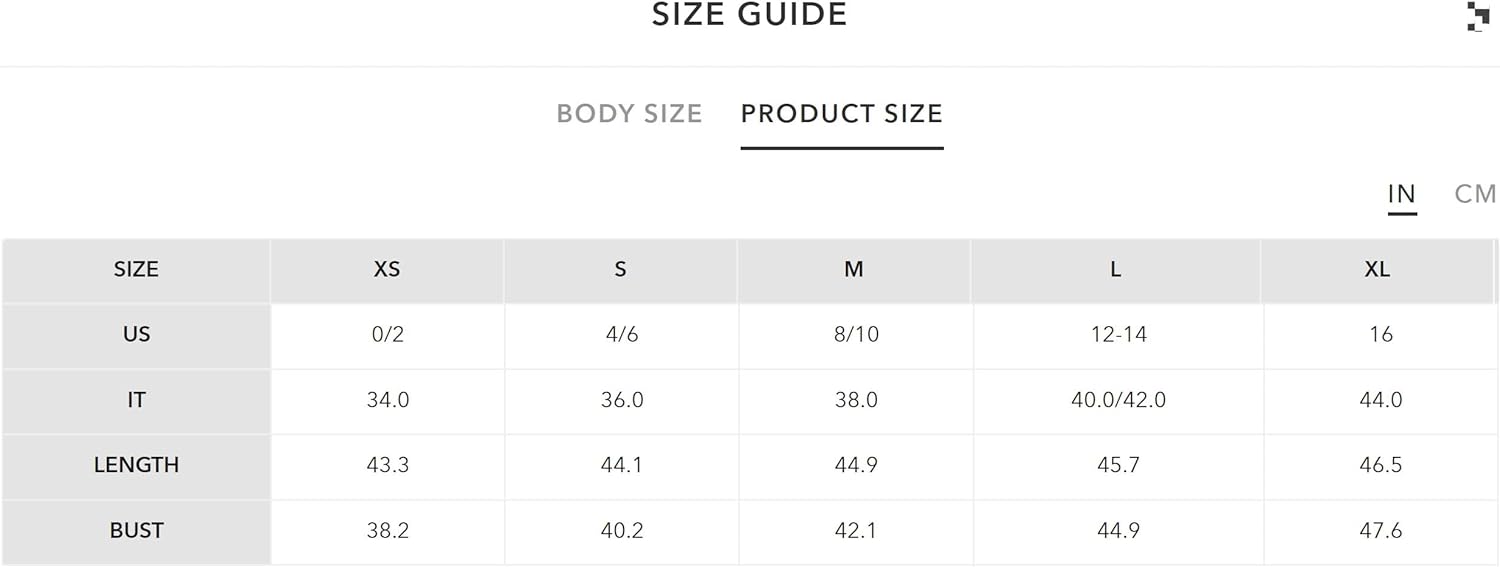Click the SIZE row header cell

pyautogui.click(x=136, y=270)
